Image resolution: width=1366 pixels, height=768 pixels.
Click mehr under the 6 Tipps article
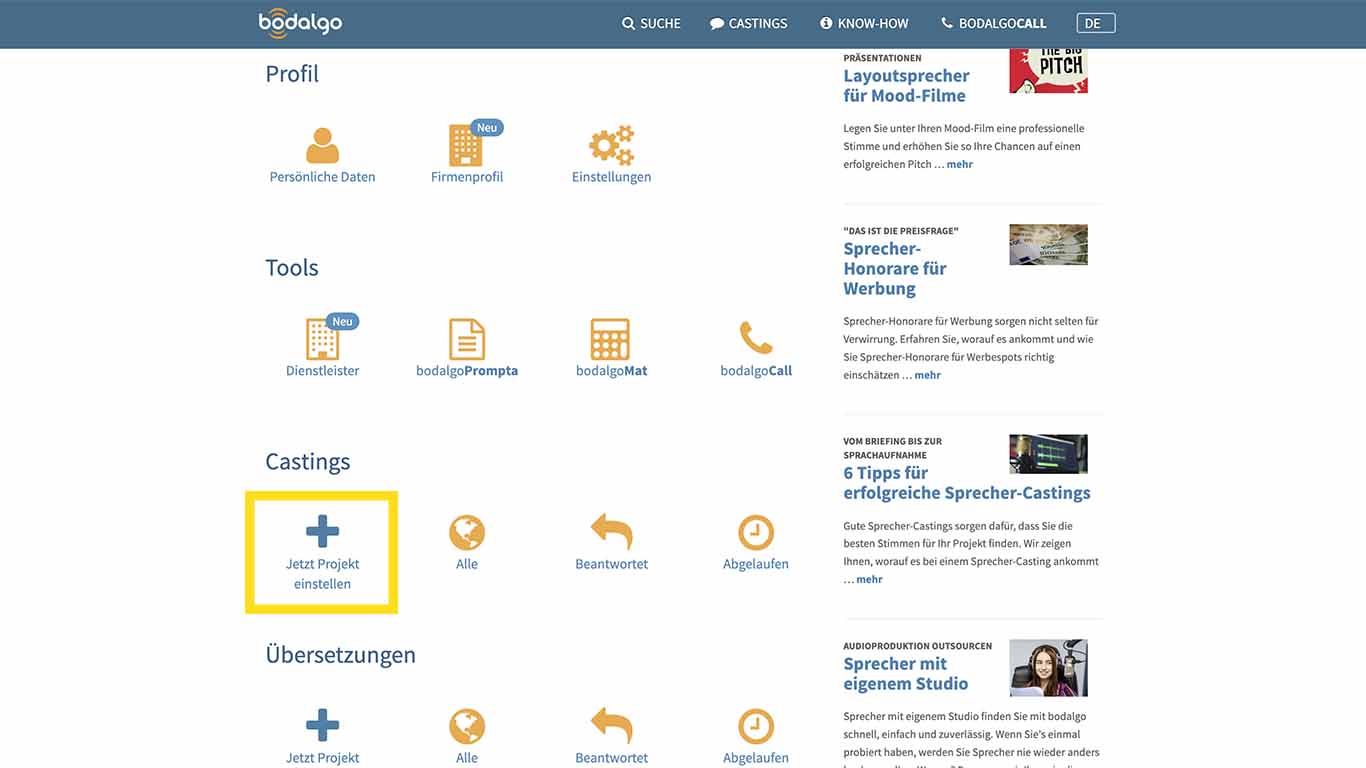(x=869, y=579)
